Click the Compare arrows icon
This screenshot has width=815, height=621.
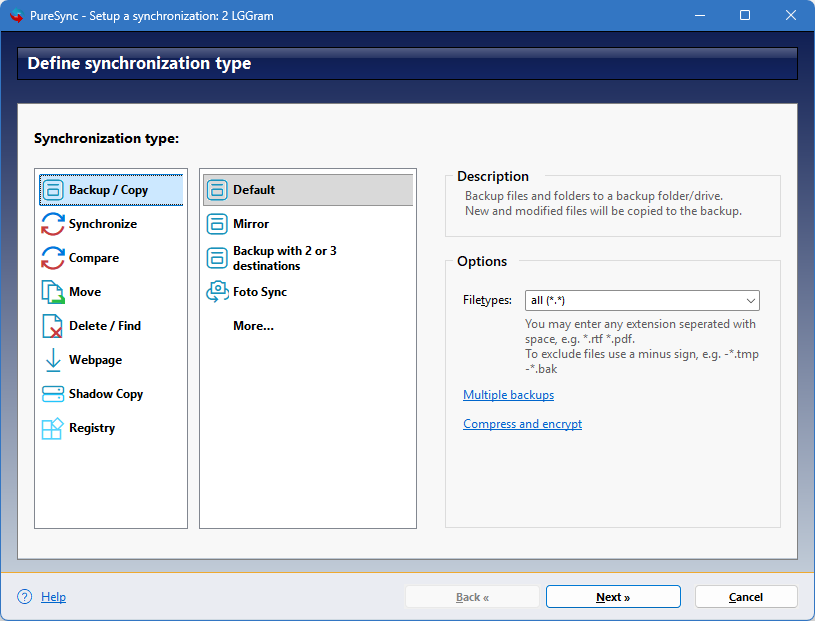click(x=53, y=258)
